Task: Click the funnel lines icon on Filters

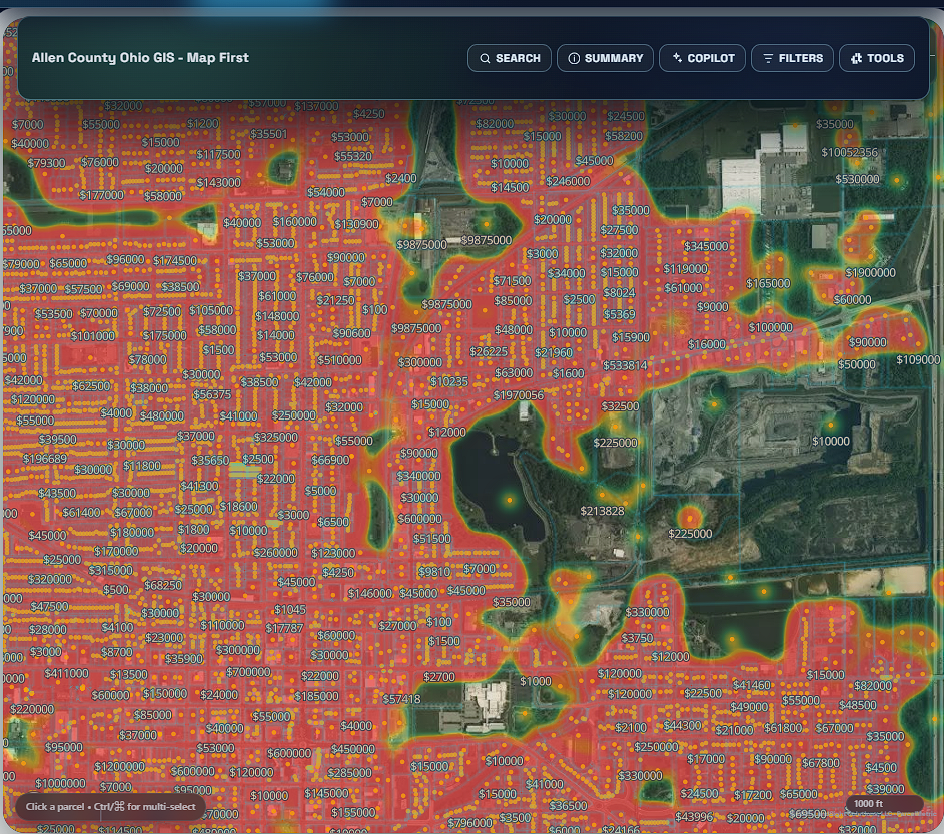Action: point(768,58)
